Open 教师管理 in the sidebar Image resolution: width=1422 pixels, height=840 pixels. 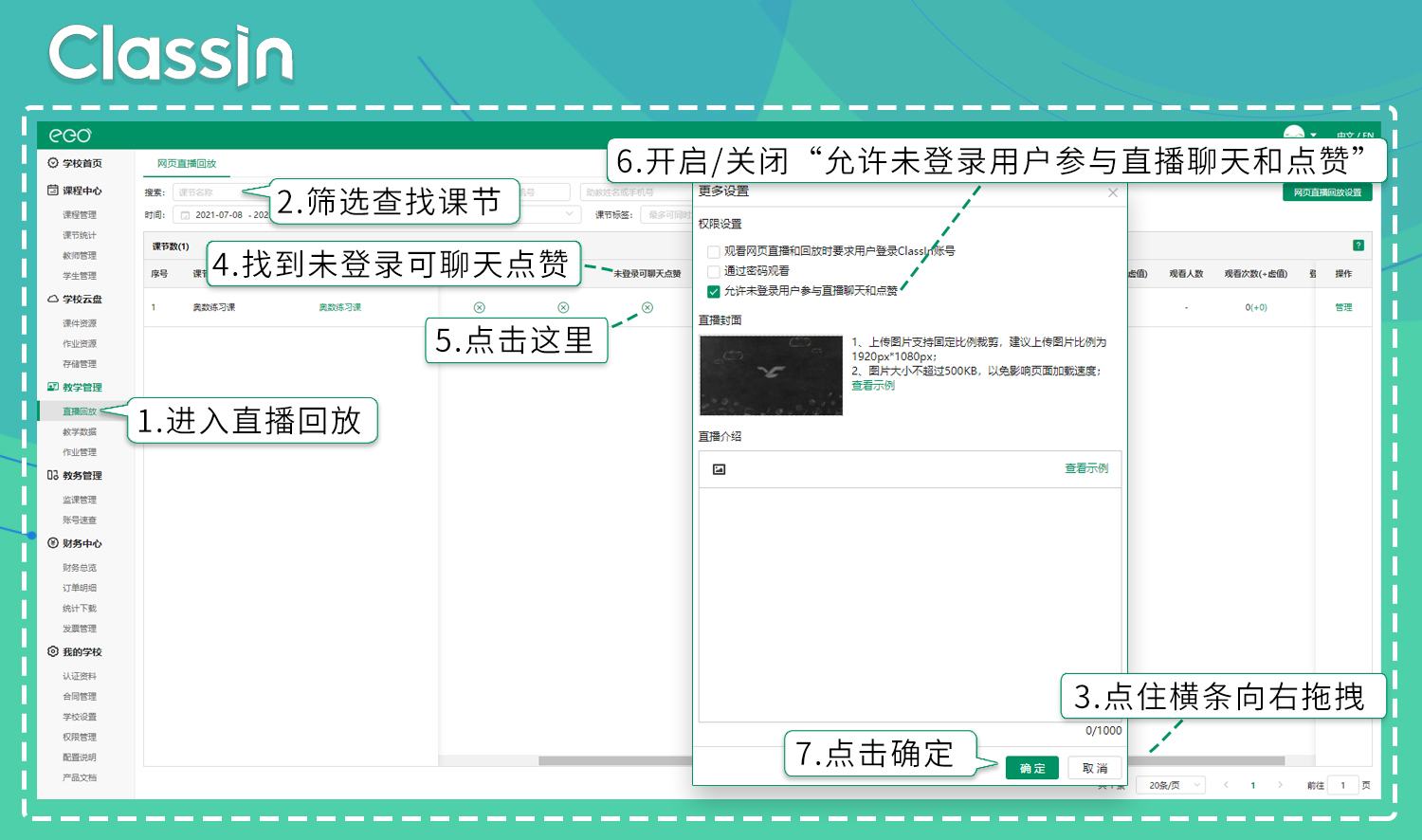(80, 256)
